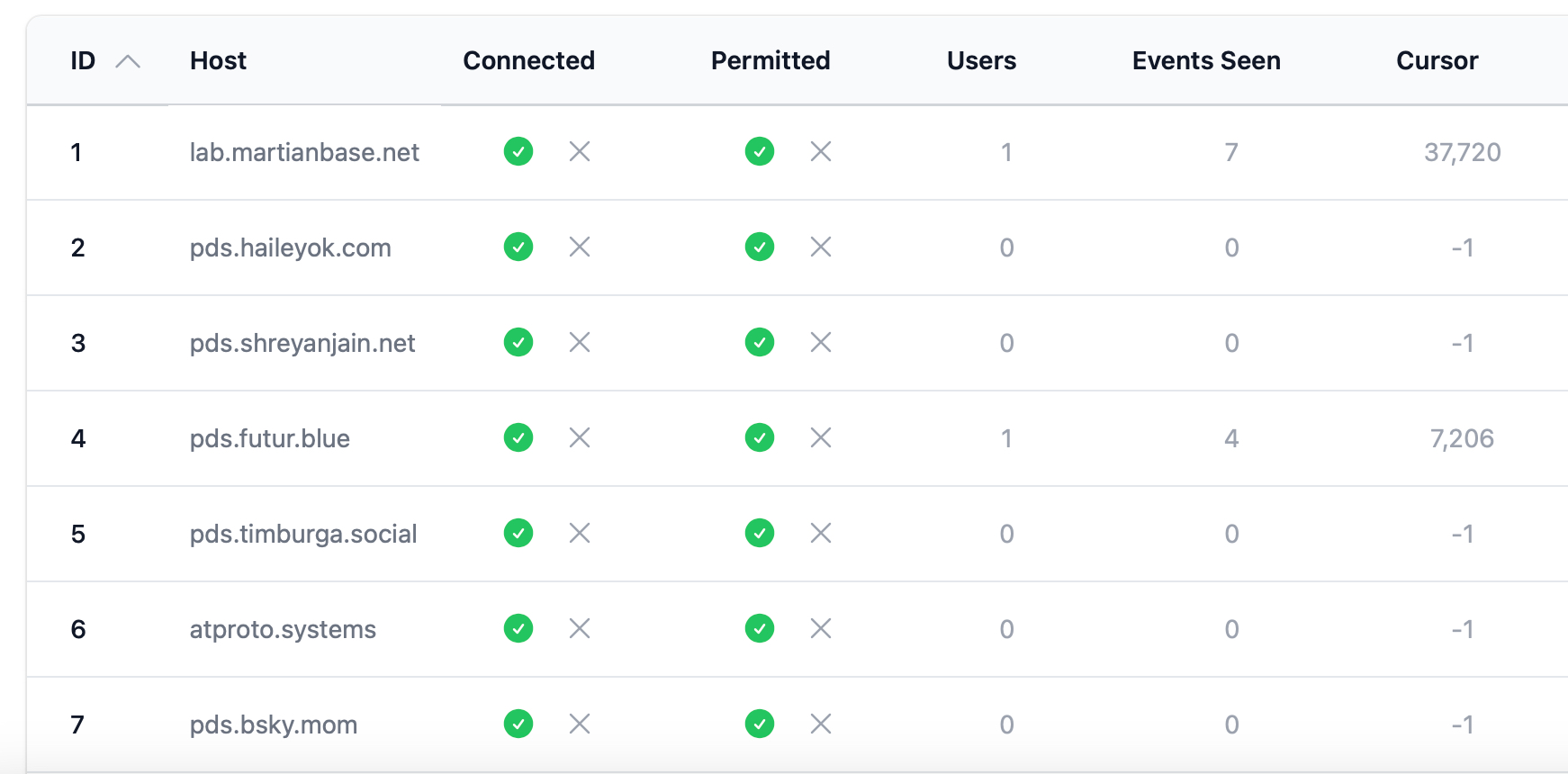Sort table by Host column header
Viewport: 1568px width, 774px height.
218,61
